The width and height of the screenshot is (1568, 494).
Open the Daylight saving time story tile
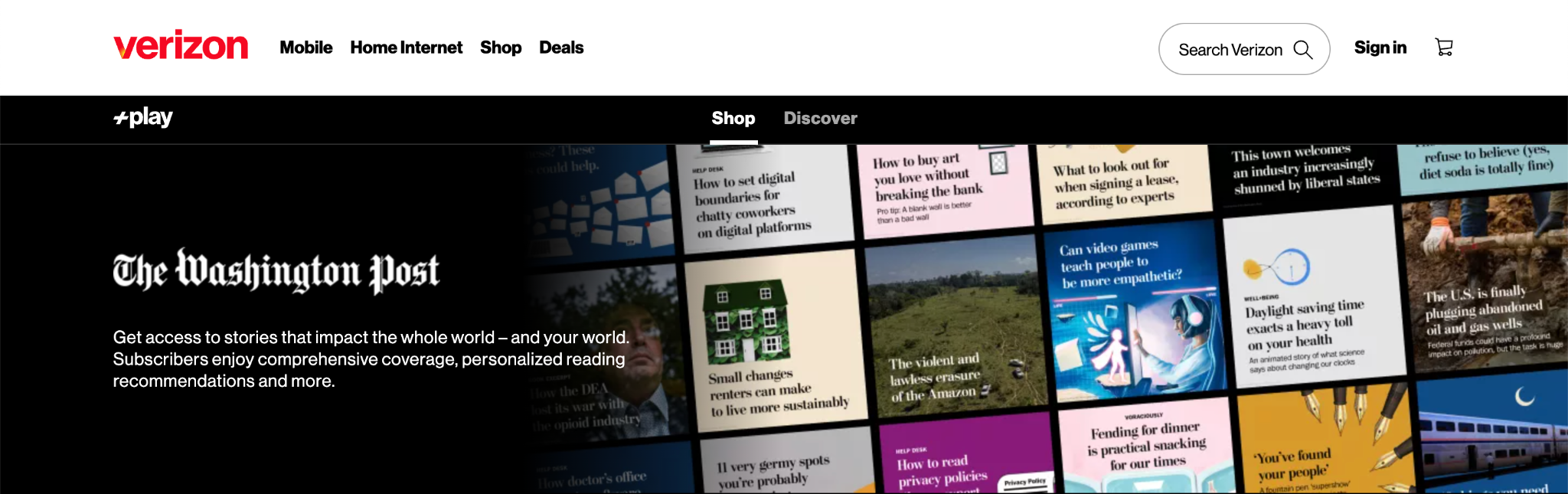click(1315, 296)
